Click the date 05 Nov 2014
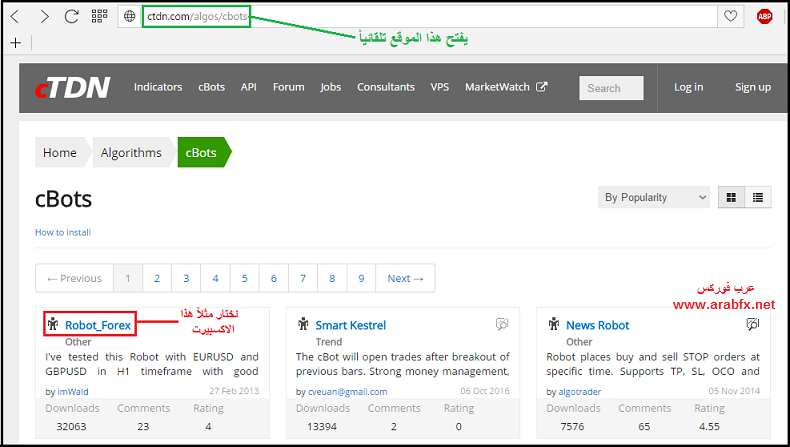The image size is (790, 447). [x=734, y=391]
